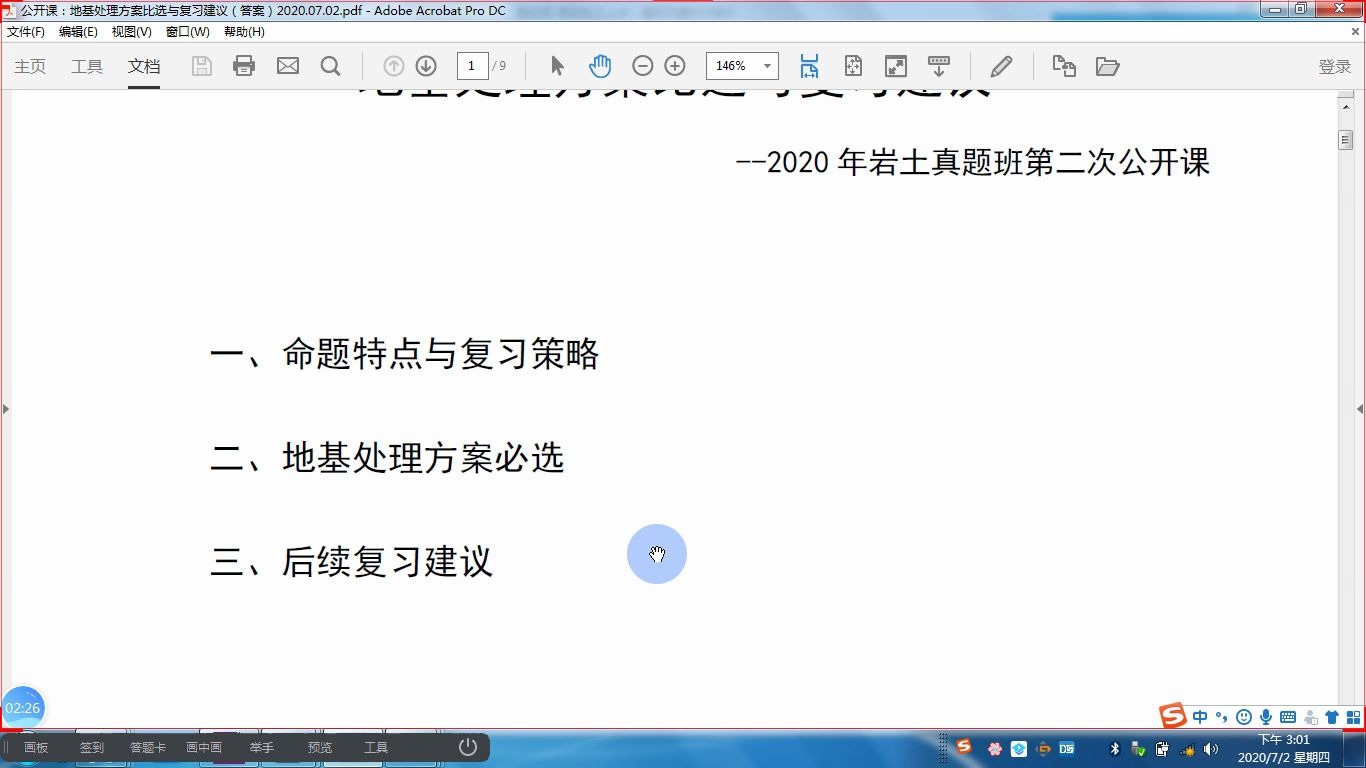Zoom in with plus button
1366x768 pixels.
point(675,66)
